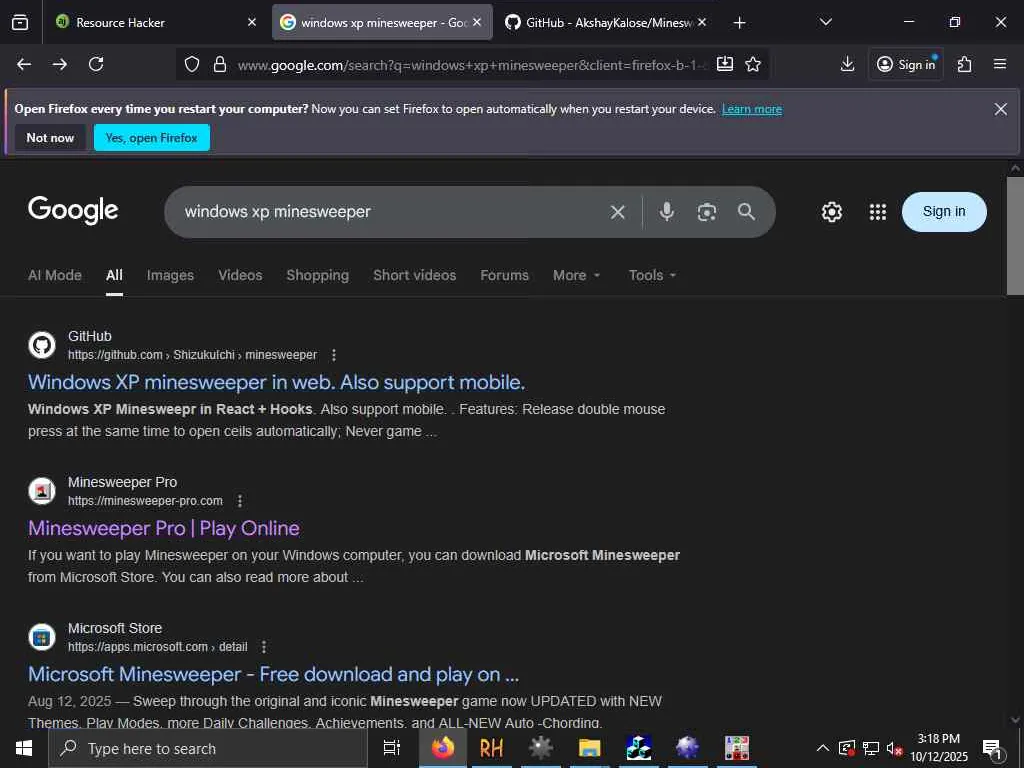The height and width of the screenshot is (768, 1024).
Task: Close the Resource Hacker tab
Action: [252, 22]
